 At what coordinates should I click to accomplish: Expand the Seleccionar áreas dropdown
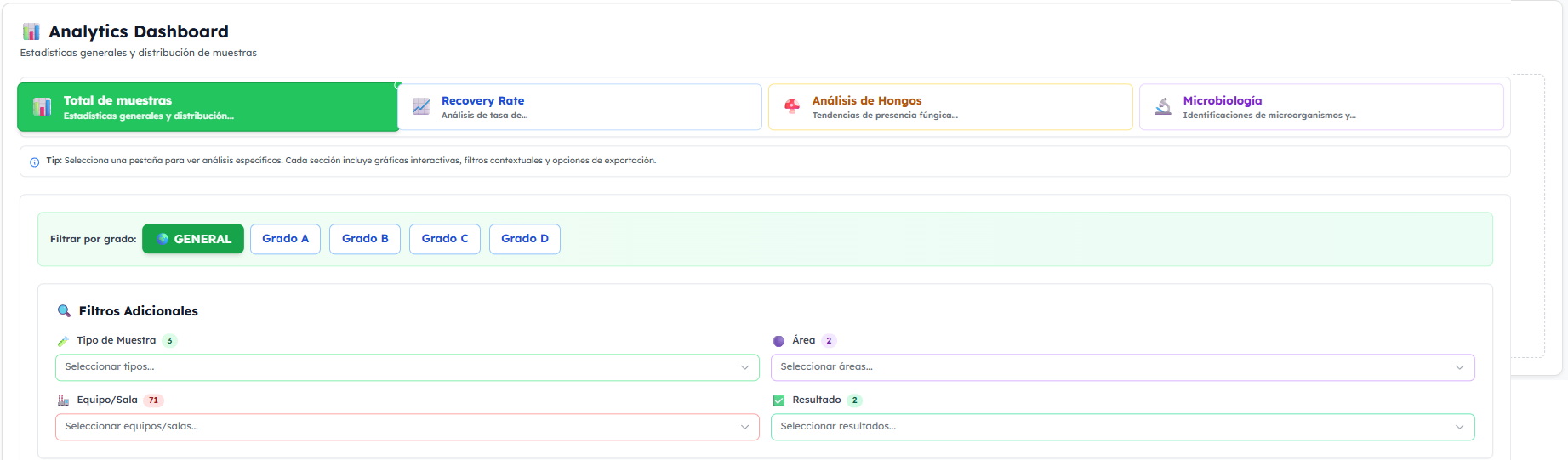[1122, 367]
